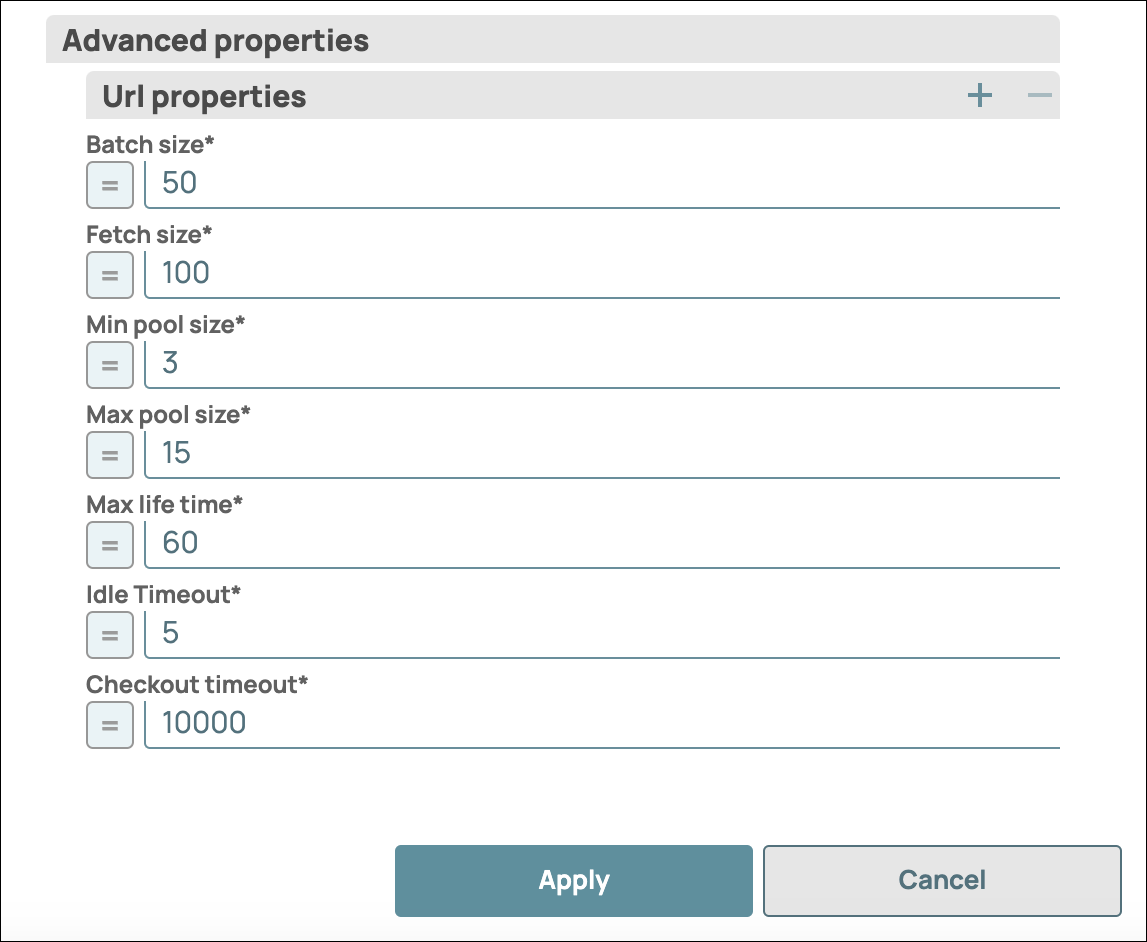Click the equals icon beside Min pool size

[x=109, y=365]
